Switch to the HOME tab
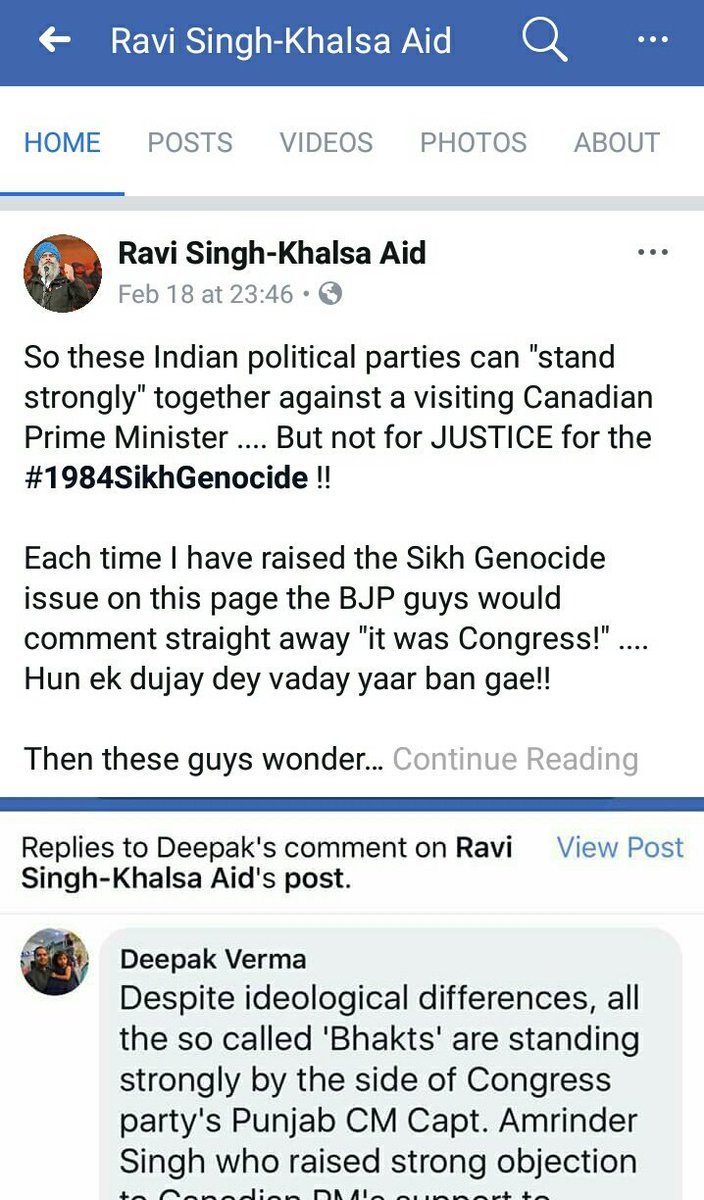 click(x=62, y=143)
